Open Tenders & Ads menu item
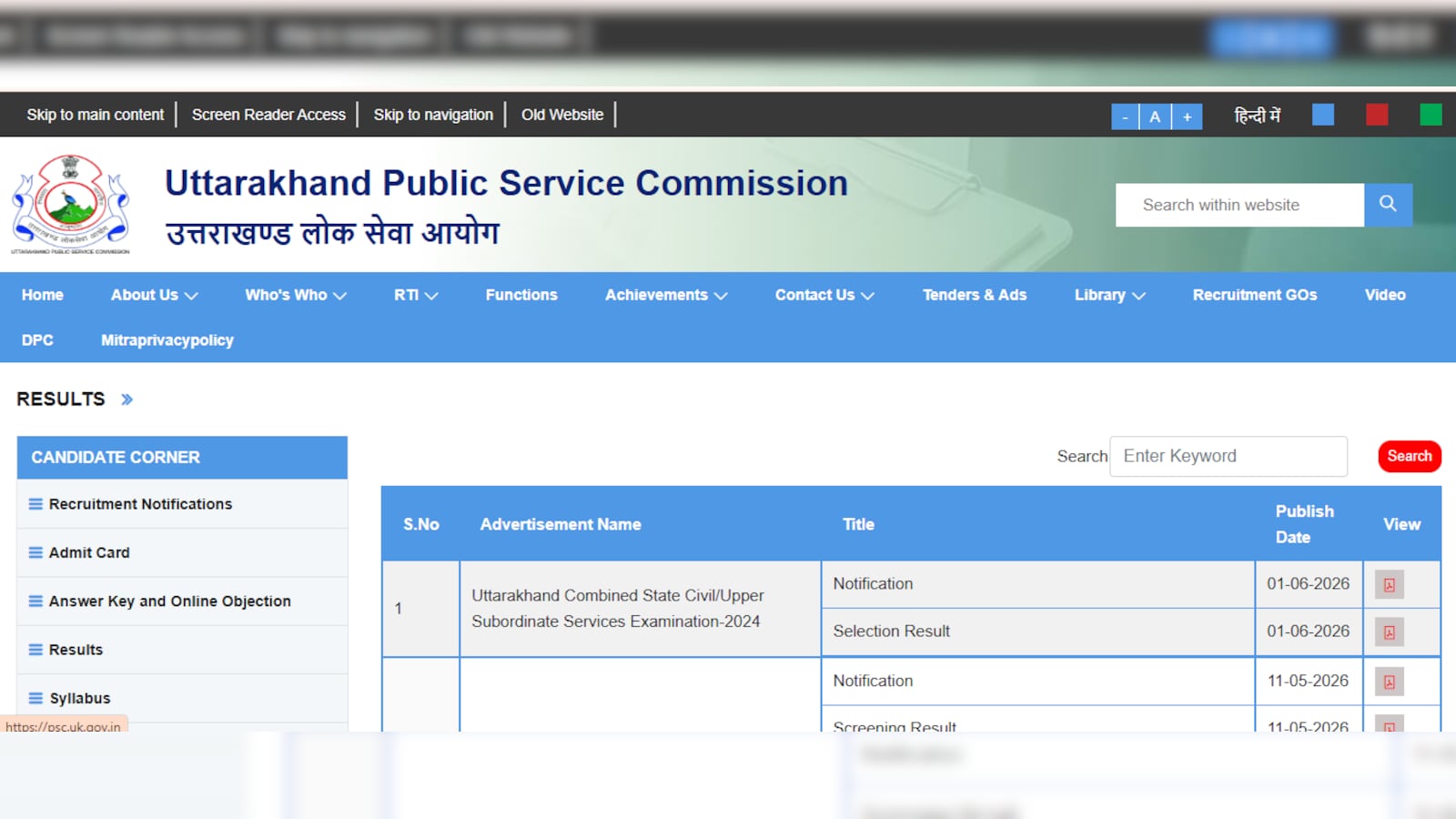The image size is (1456, 819). 975,295
